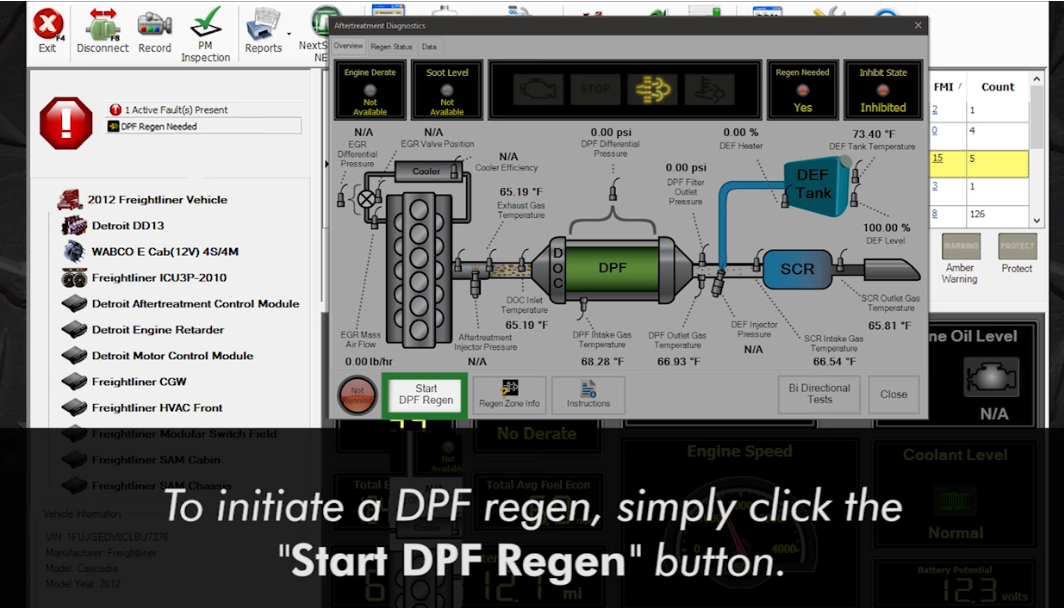Start recording with the Record icon

(155, 32)
